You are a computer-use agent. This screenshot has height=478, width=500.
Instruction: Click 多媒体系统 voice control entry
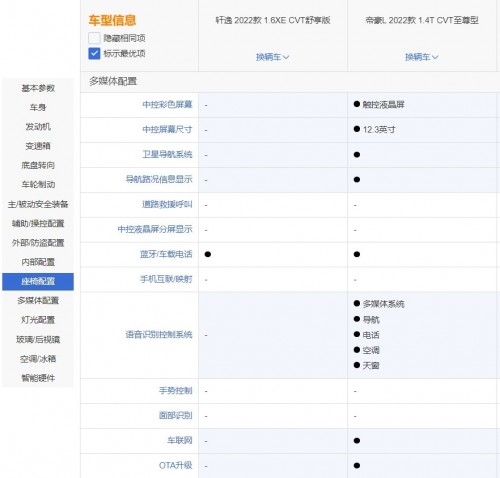383,304
